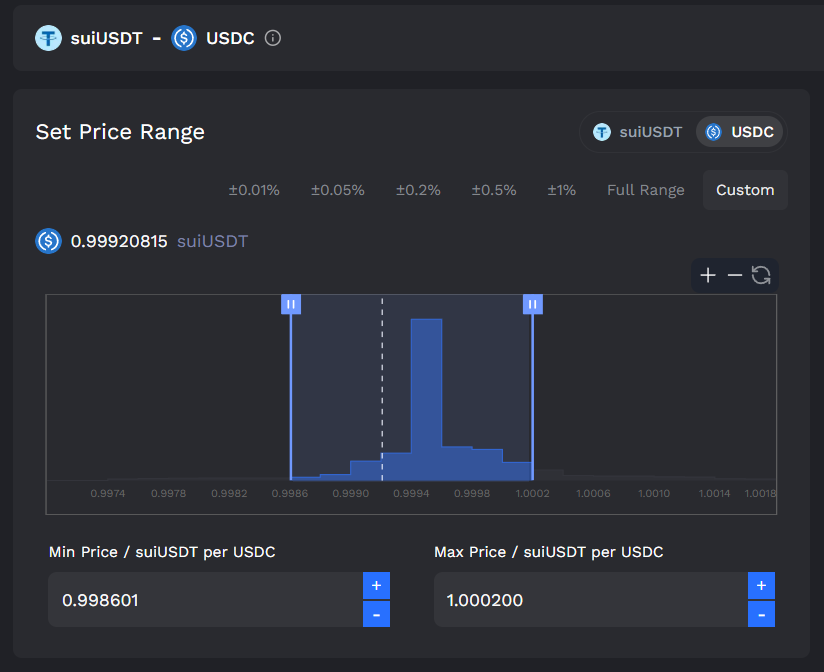Click the Max Price input field
Image resolution: width=824 pixels, height=672 pixels.
tap(591, 599)
